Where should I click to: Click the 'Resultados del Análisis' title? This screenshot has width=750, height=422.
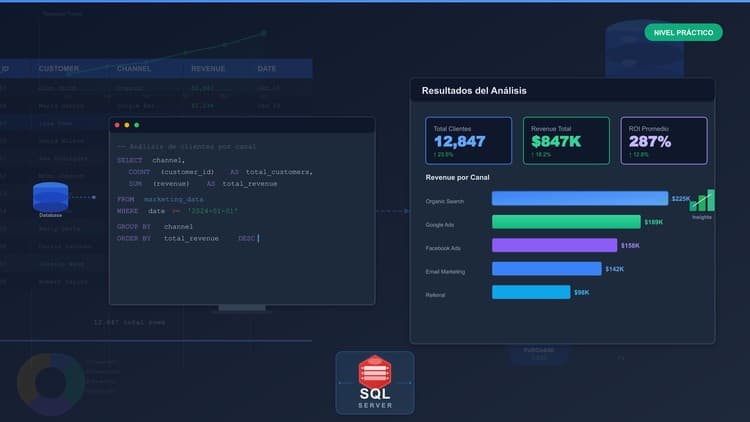pos(474,90)
